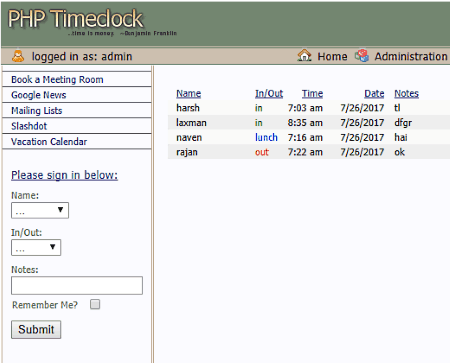Image resolution: width=450 pixels, height=363 pixels.
Task: Sort table by Date column
Action: pos(374,93)
